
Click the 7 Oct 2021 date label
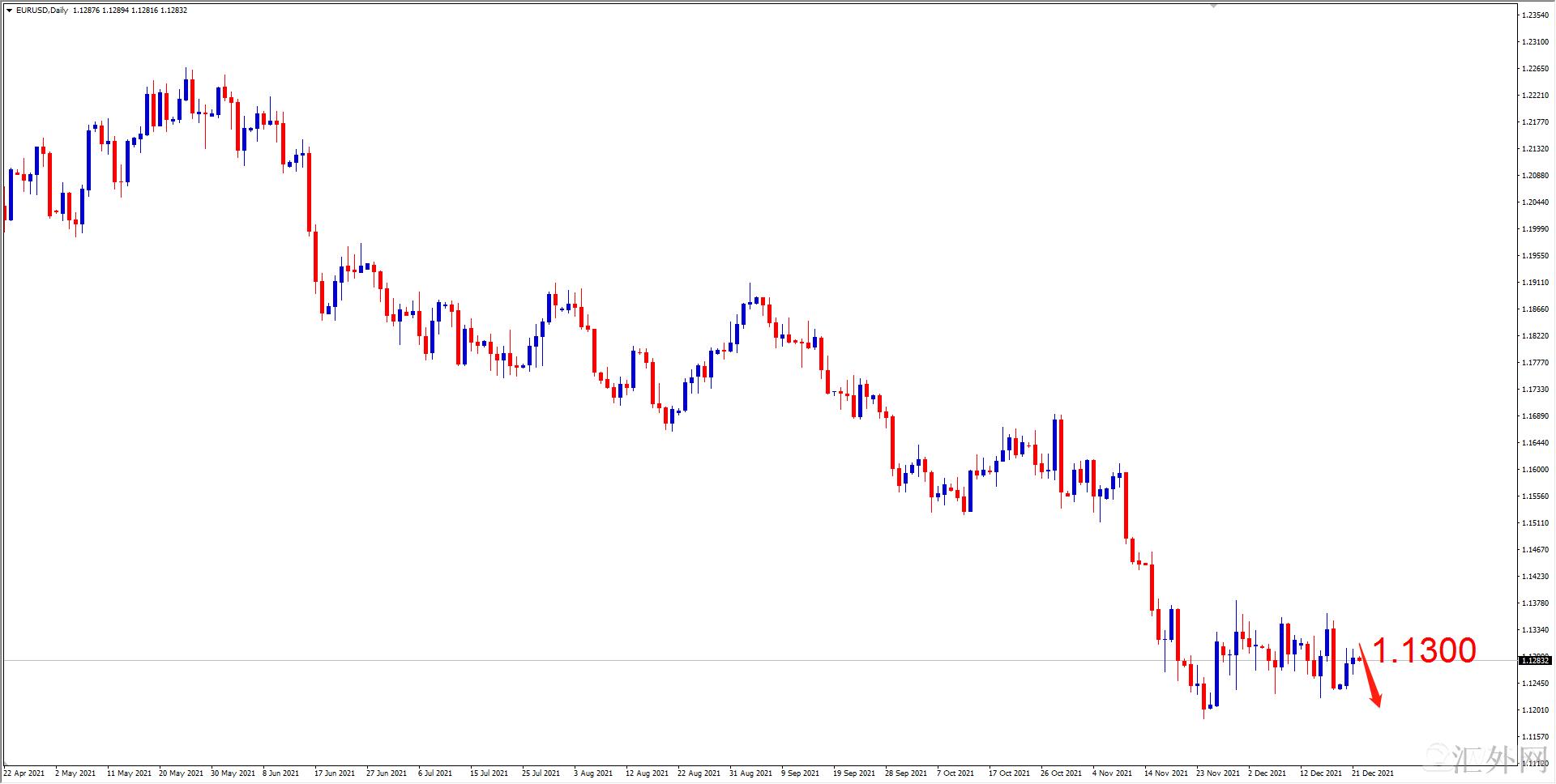(x=955, y=773)
